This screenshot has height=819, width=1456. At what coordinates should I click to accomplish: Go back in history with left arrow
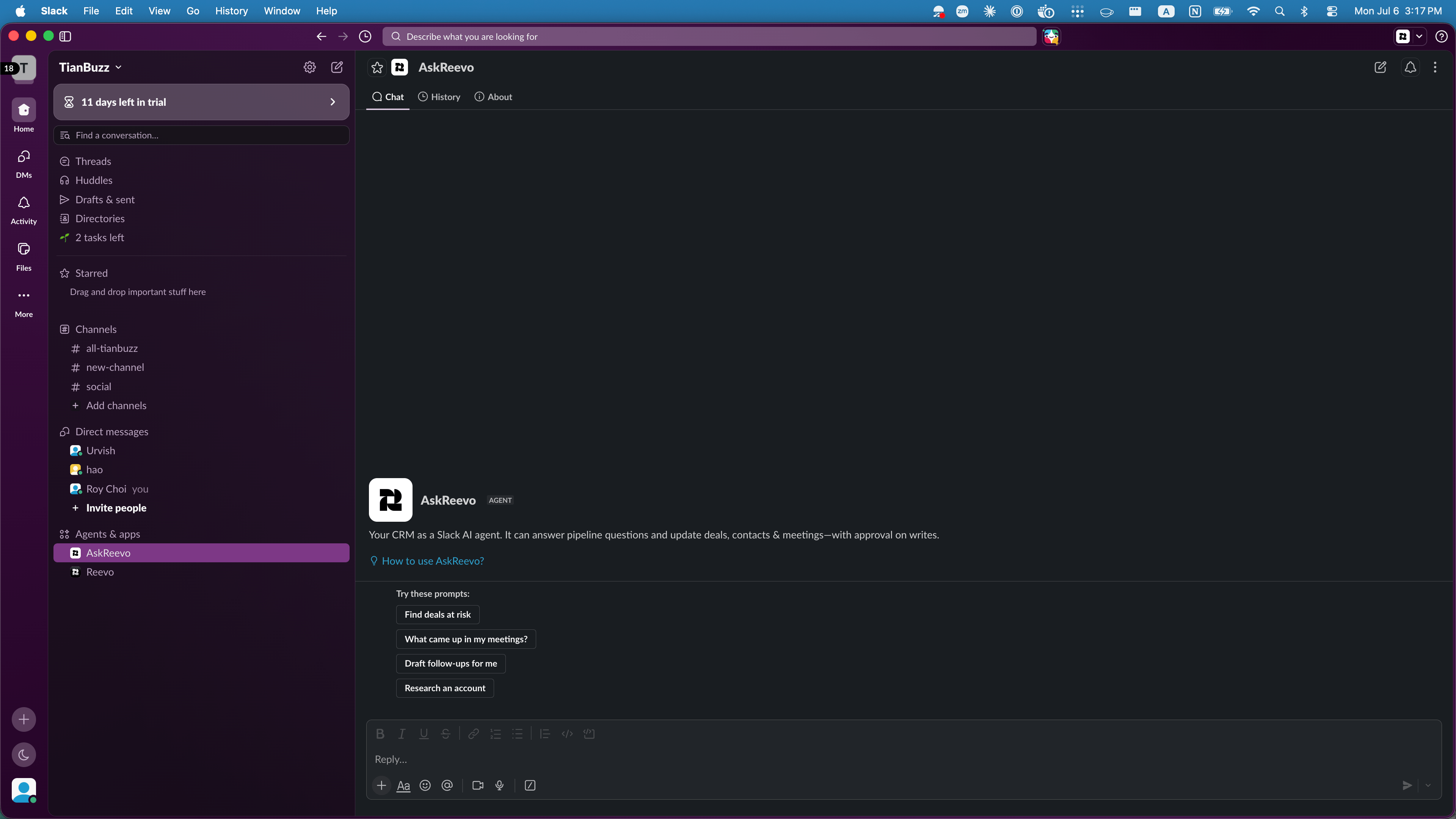click(x=322, y=36)
